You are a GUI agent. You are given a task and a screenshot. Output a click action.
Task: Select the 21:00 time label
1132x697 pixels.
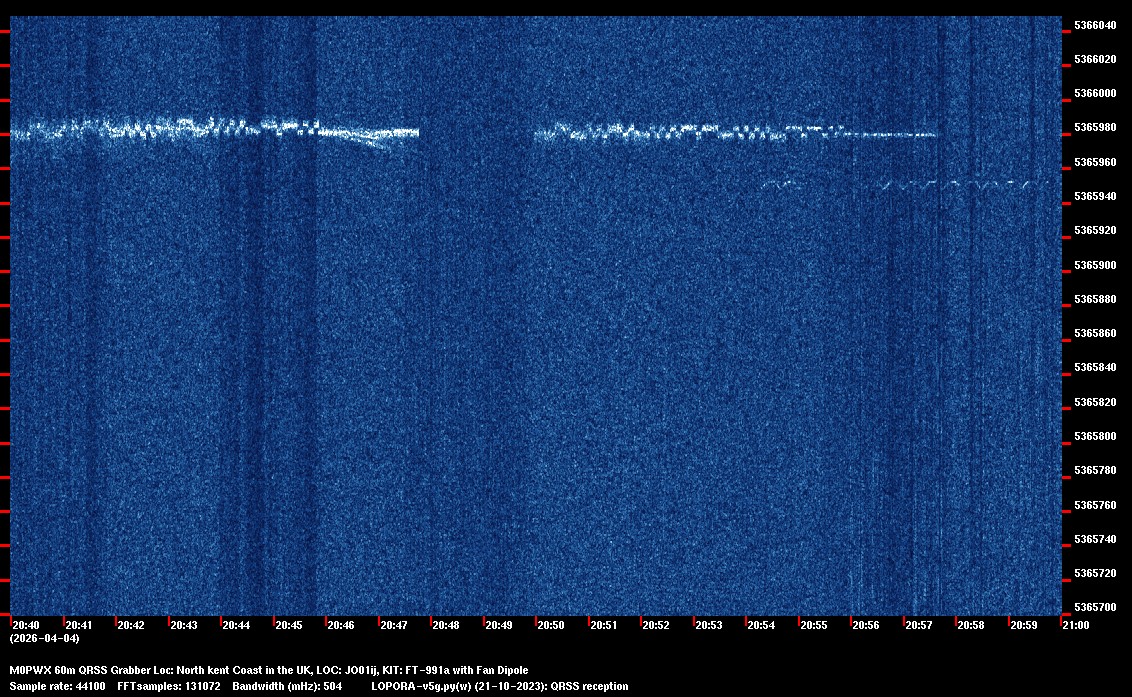1076,625
